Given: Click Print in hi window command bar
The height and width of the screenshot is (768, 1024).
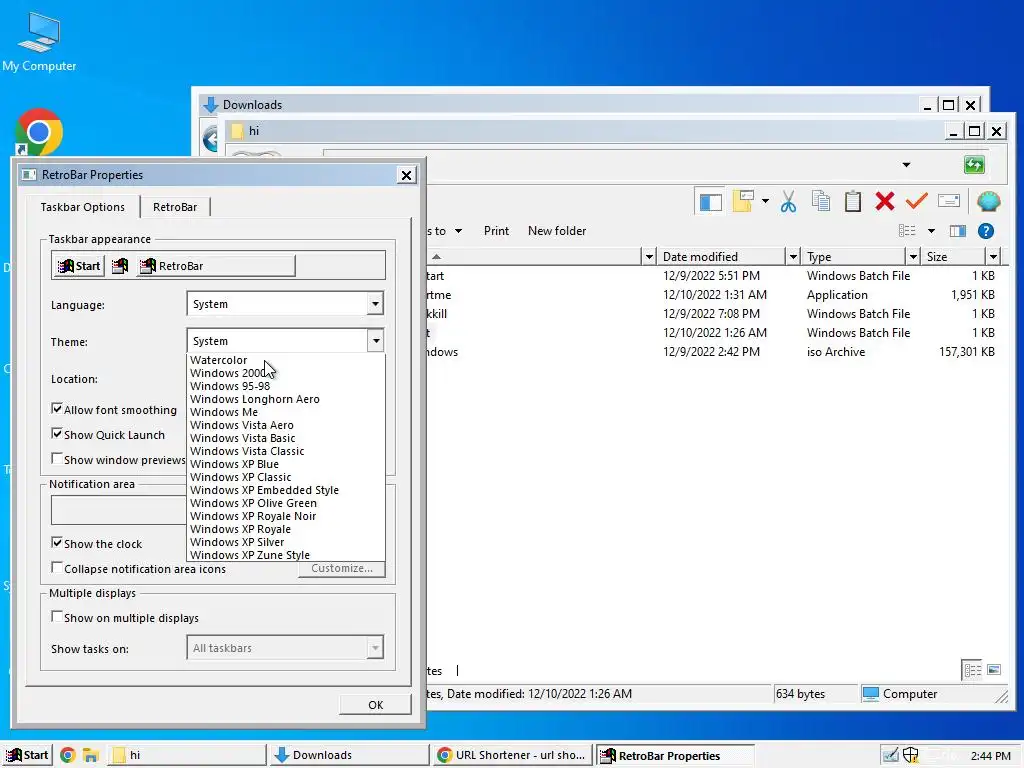Looking at the screenshot, I should pos(496,231).
